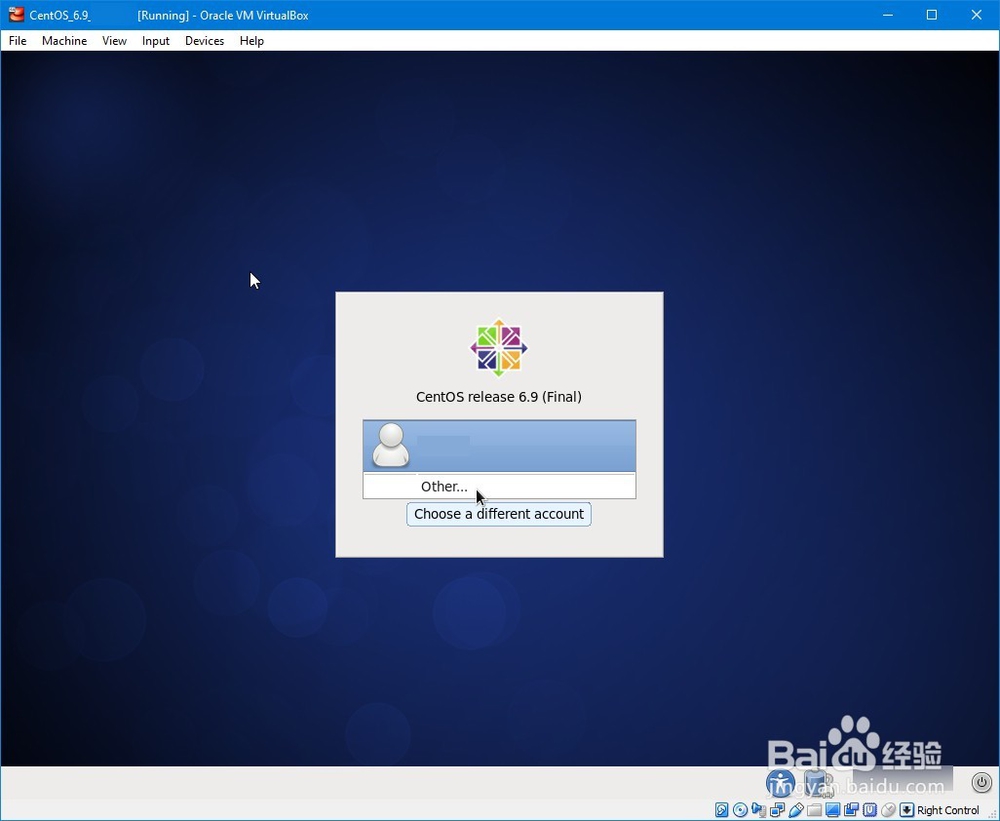Select the highlighted user account row
Viewport: 1000px width, 821px height.
coord(499,445)
